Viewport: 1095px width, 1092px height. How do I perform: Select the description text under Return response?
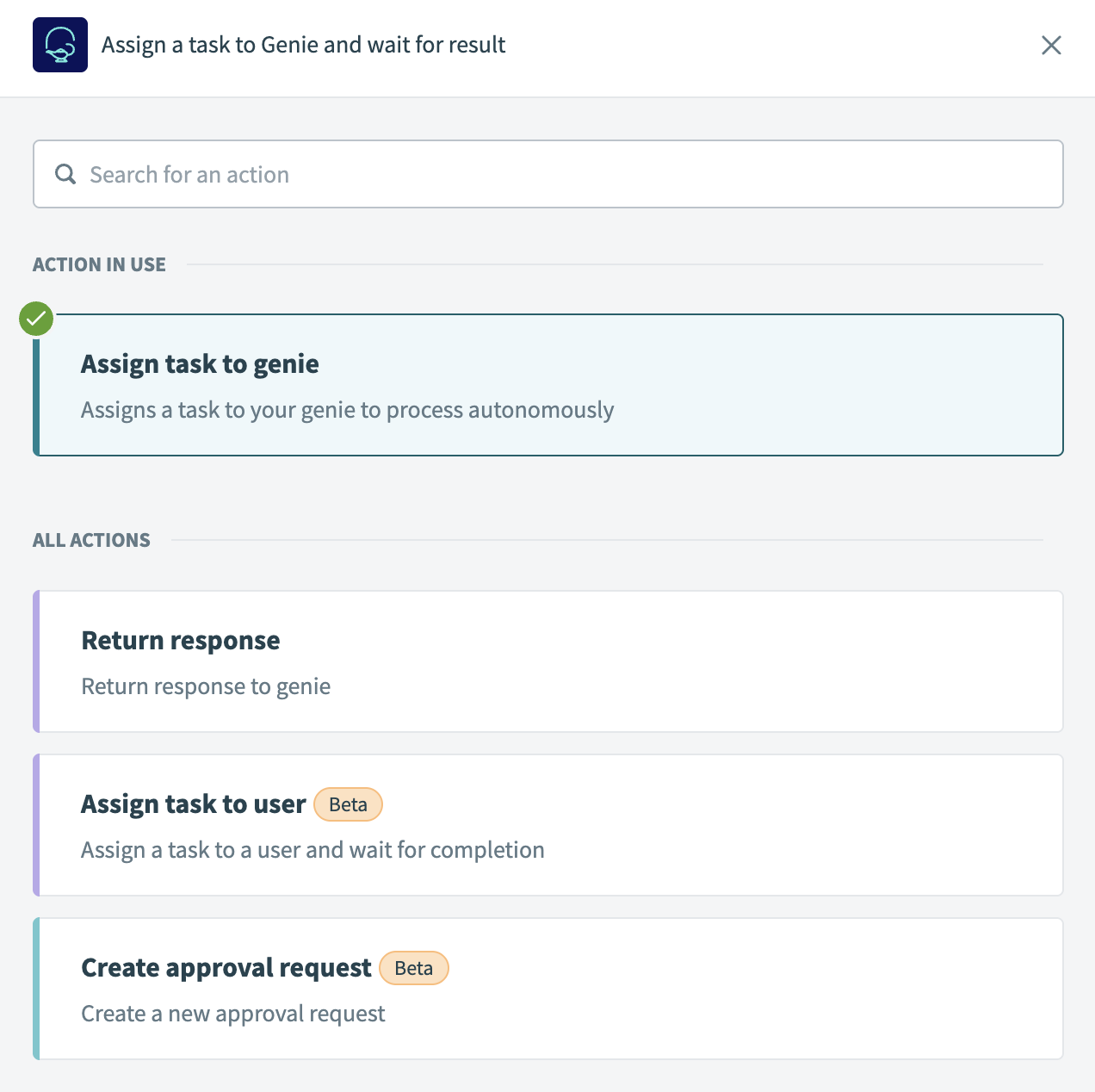(x=206, y=686)
